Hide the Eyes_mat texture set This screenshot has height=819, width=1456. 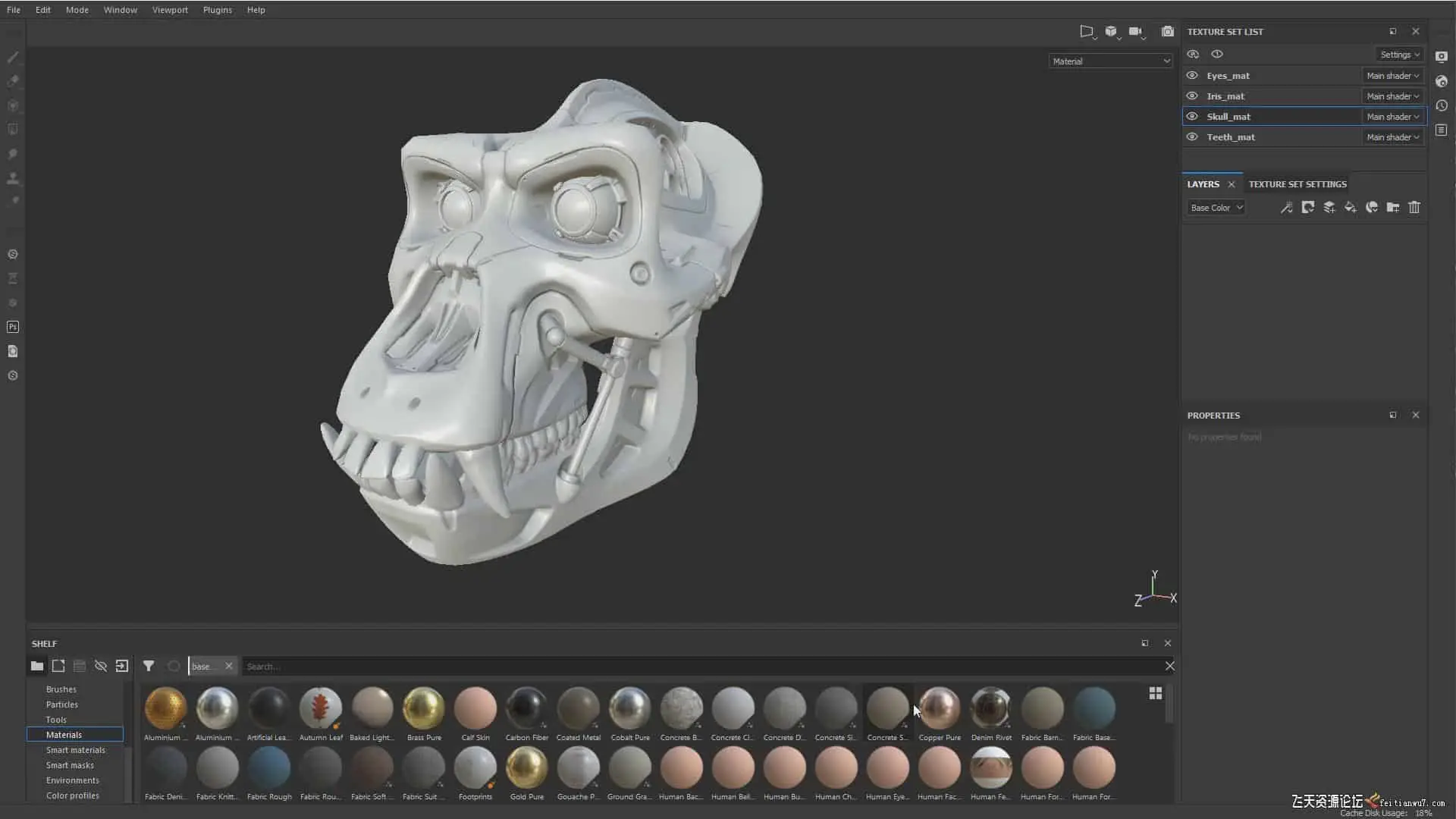click(x=1192, y=76)
